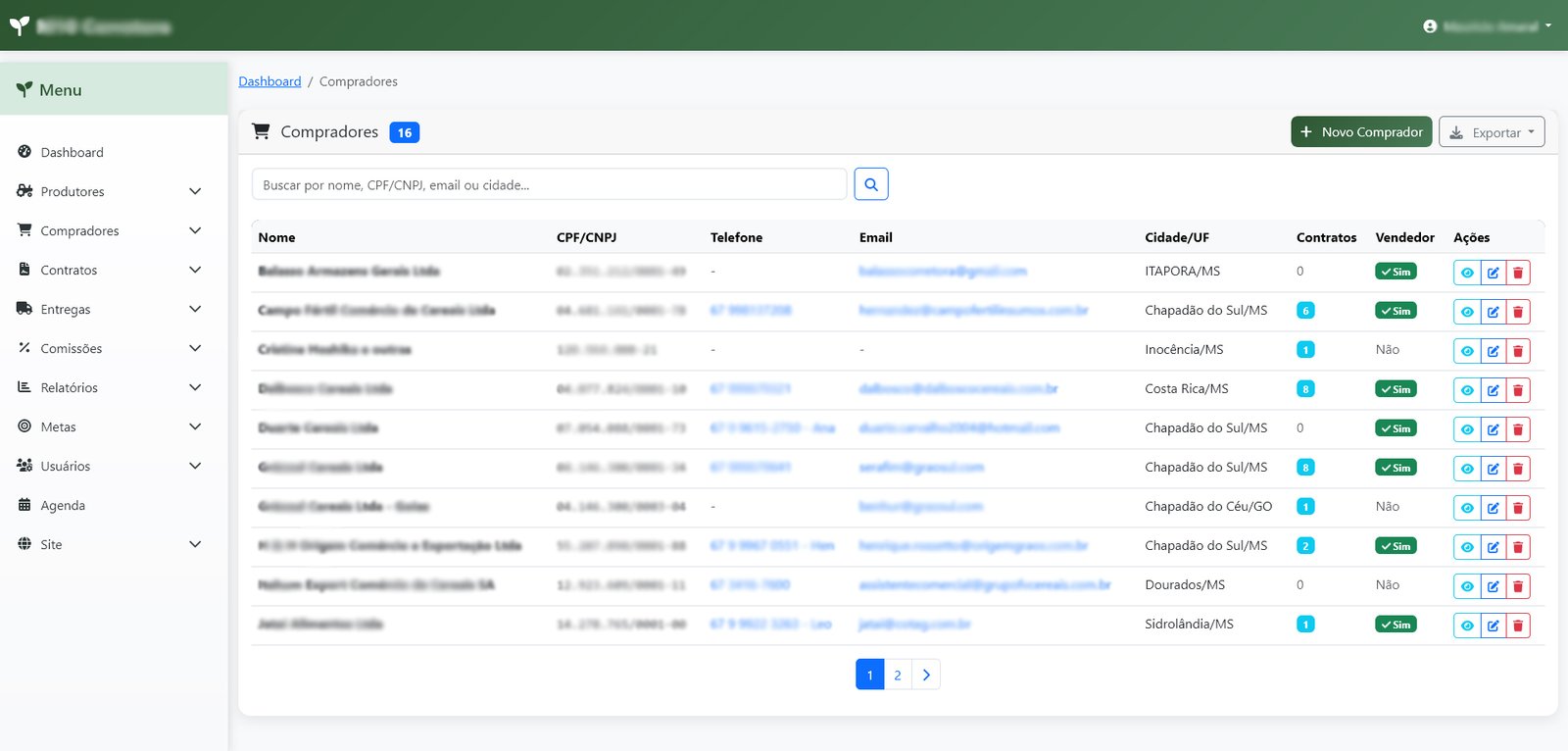Delete the ITAPORA/MS buyer row
1568x751 pixels.
click(1518, 273)
